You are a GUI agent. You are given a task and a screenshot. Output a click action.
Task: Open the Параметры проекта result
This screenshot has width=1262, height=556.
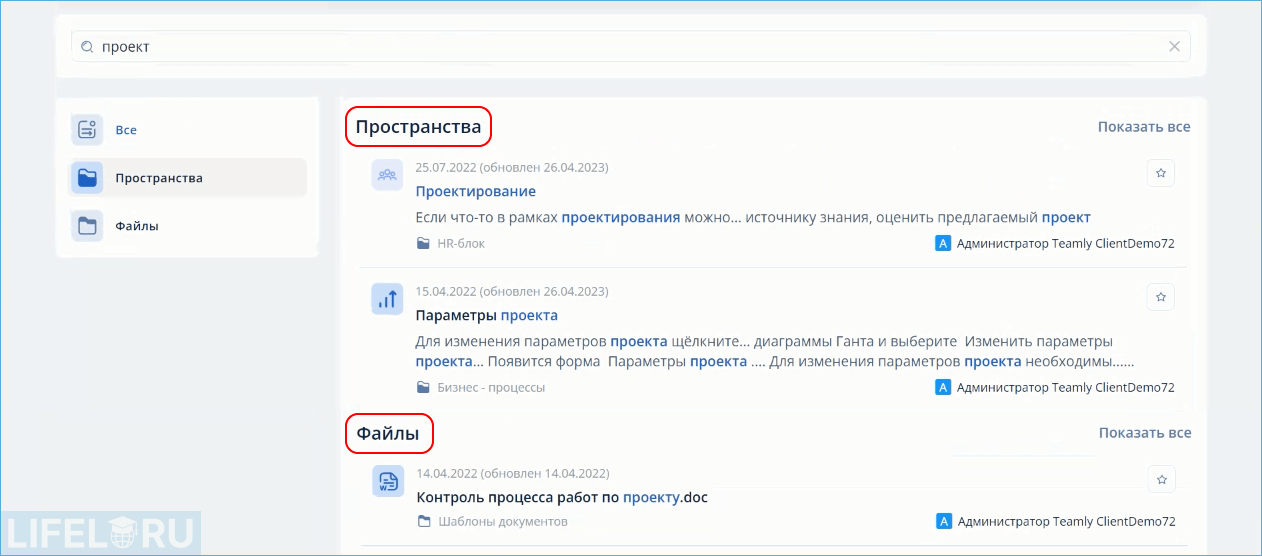click(487, 315)
